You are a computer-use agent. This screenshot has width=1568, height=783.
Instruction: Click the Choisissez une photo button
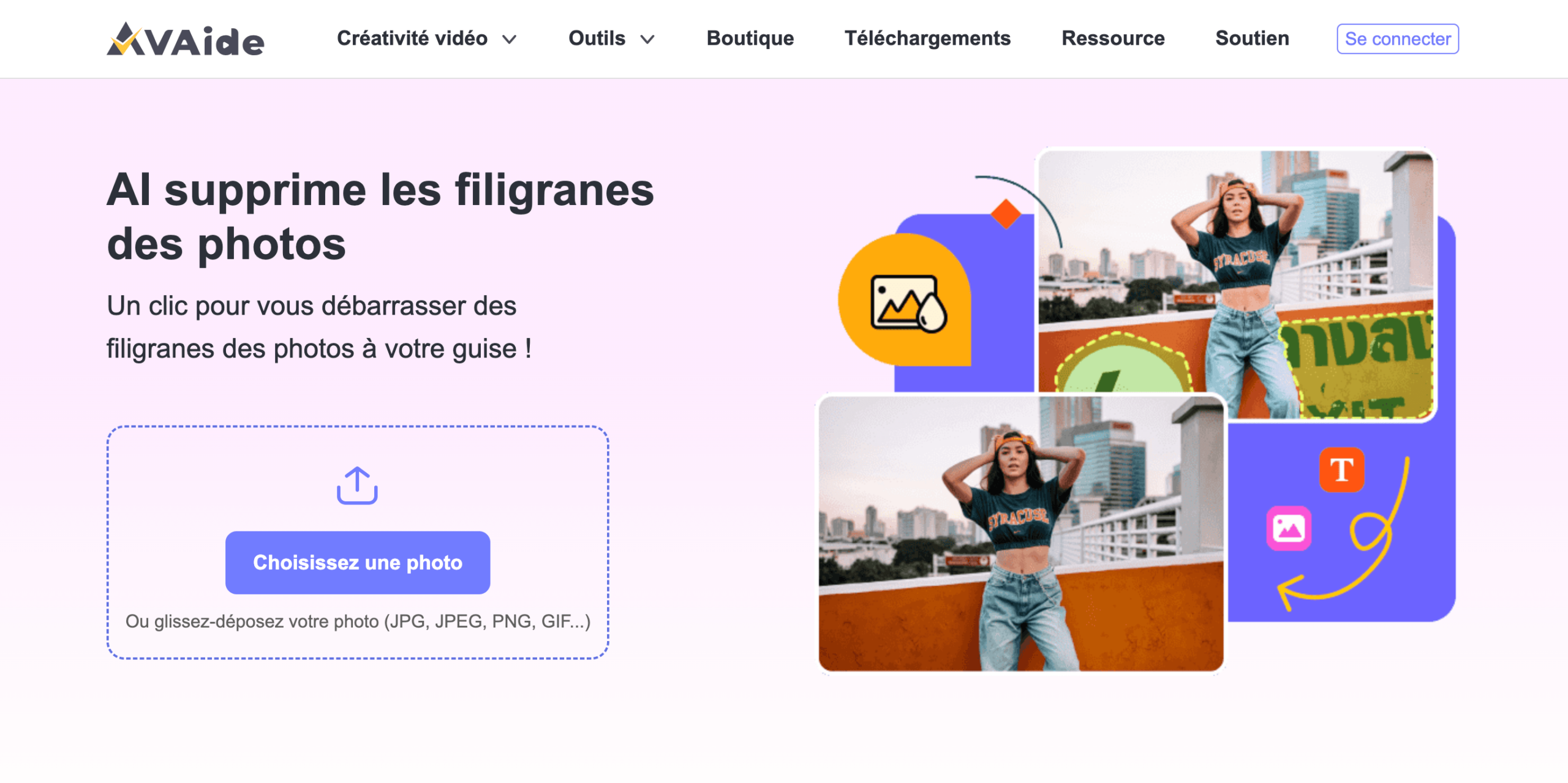[x=358, y=562]
